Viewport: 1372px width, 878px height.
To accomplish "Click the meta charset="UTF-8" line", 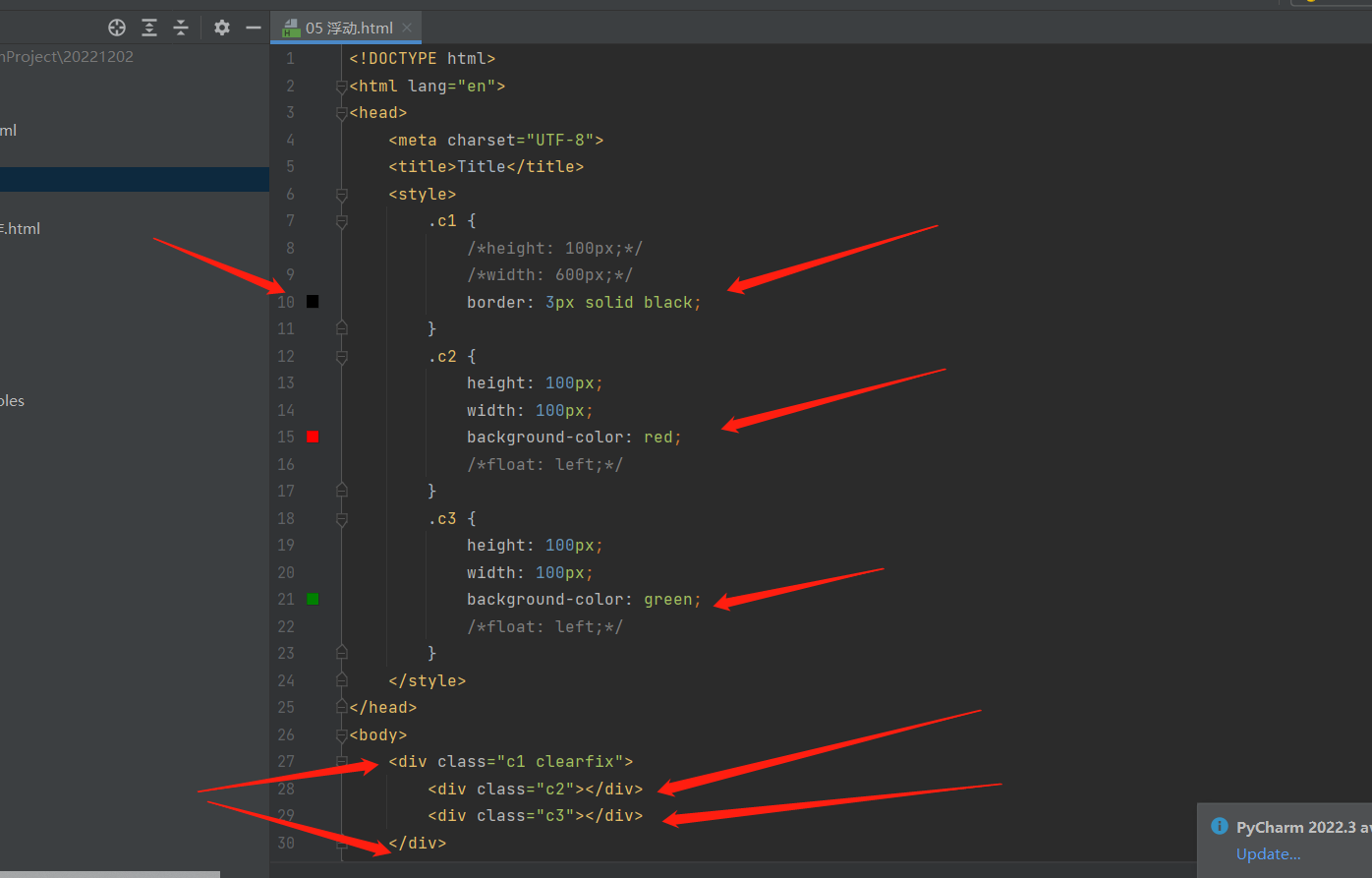I will [x=496, y=141].
